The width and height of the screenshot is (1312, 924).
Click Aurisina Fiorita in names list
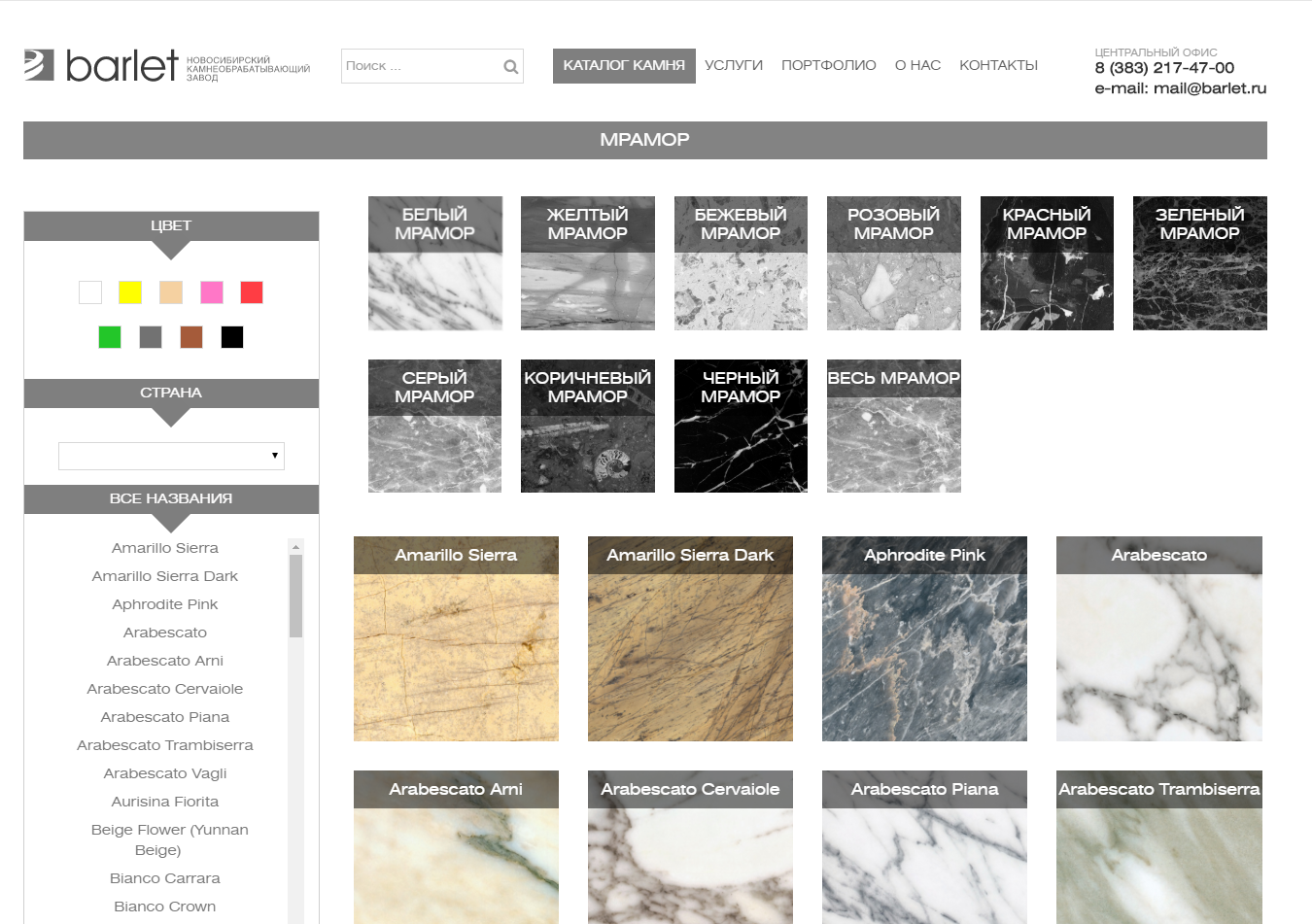(165, 802)
